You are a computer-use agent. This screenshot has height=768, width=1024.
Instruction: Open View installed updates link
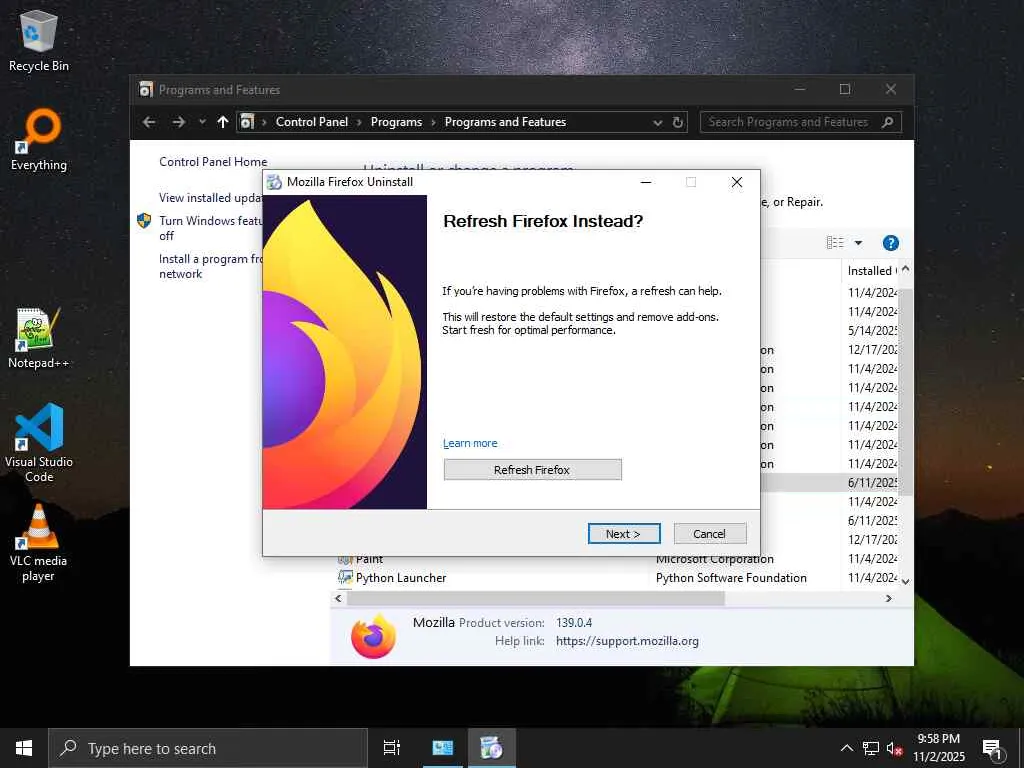tap(210, 197)
